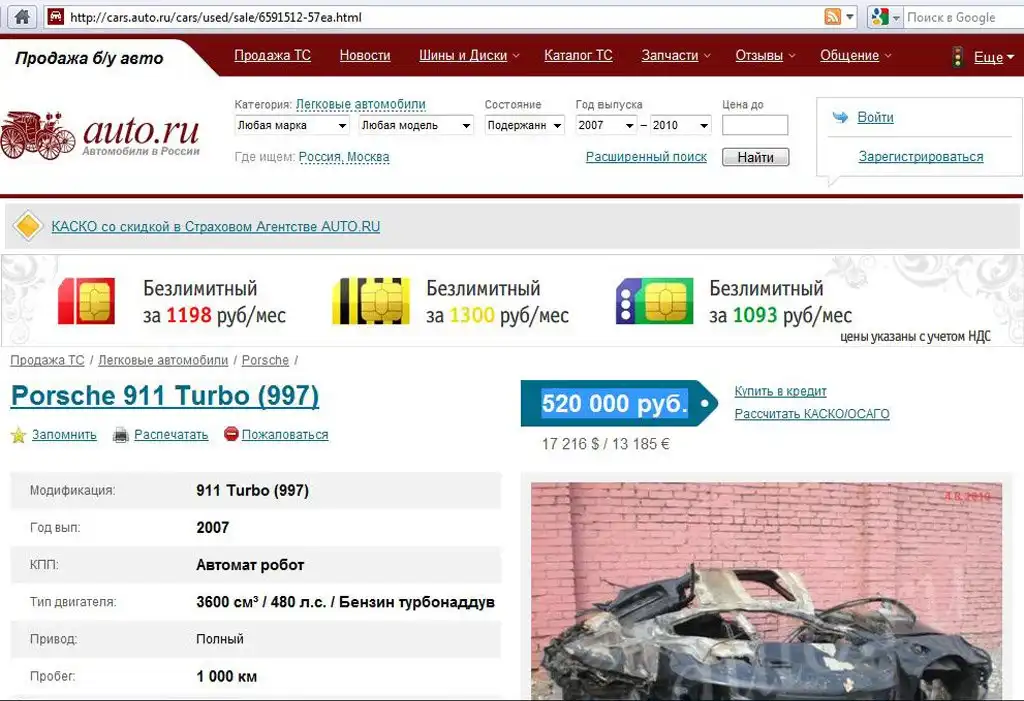Click the Расширенный поиск link

click(x=646, y=157)
